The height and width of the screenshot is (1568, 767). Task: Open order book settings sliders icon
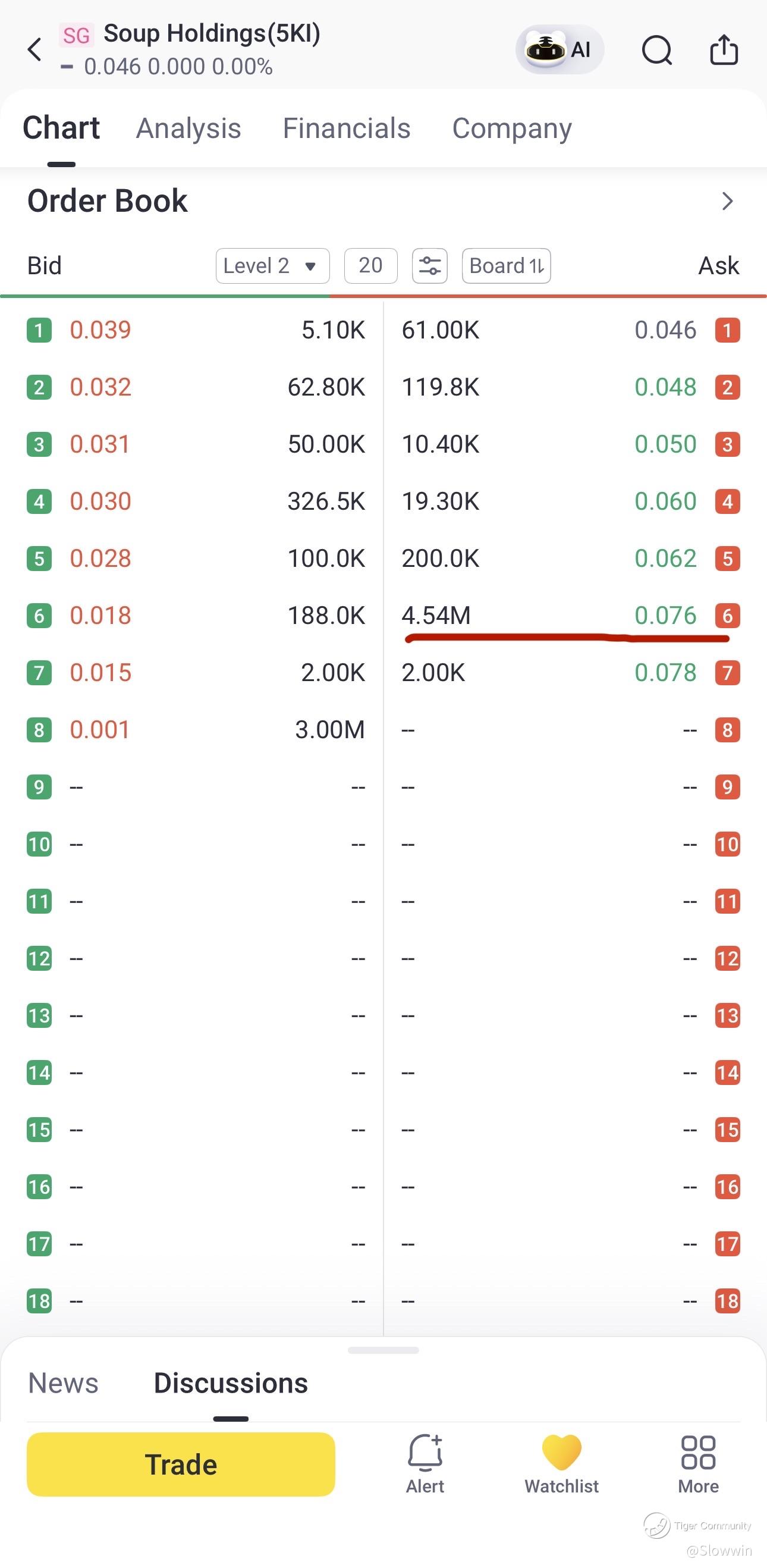429,265
